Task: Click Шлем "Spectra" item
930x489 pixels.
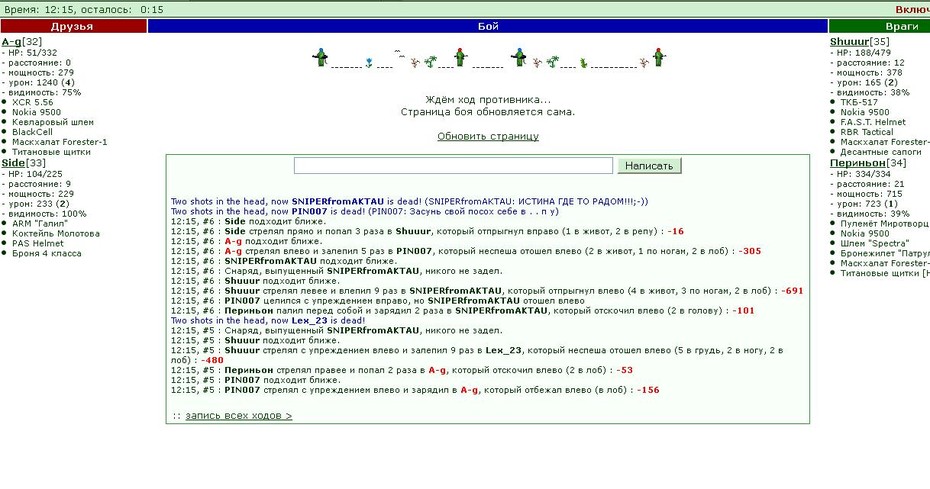Action: point(874,243)
